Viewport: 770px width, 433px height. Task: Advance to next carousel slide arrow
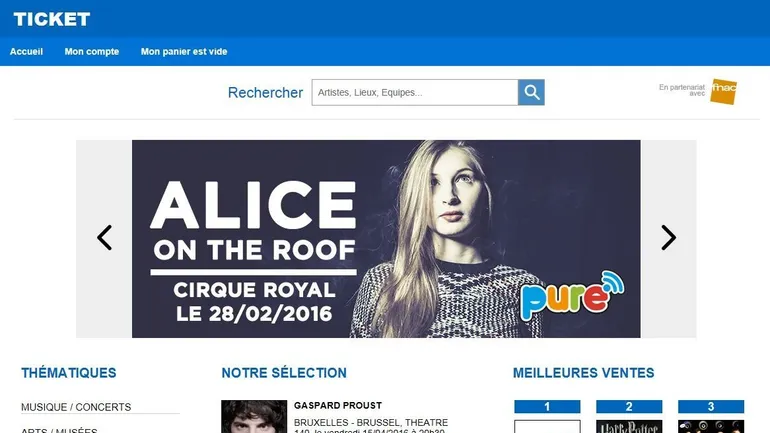(668, 238)
